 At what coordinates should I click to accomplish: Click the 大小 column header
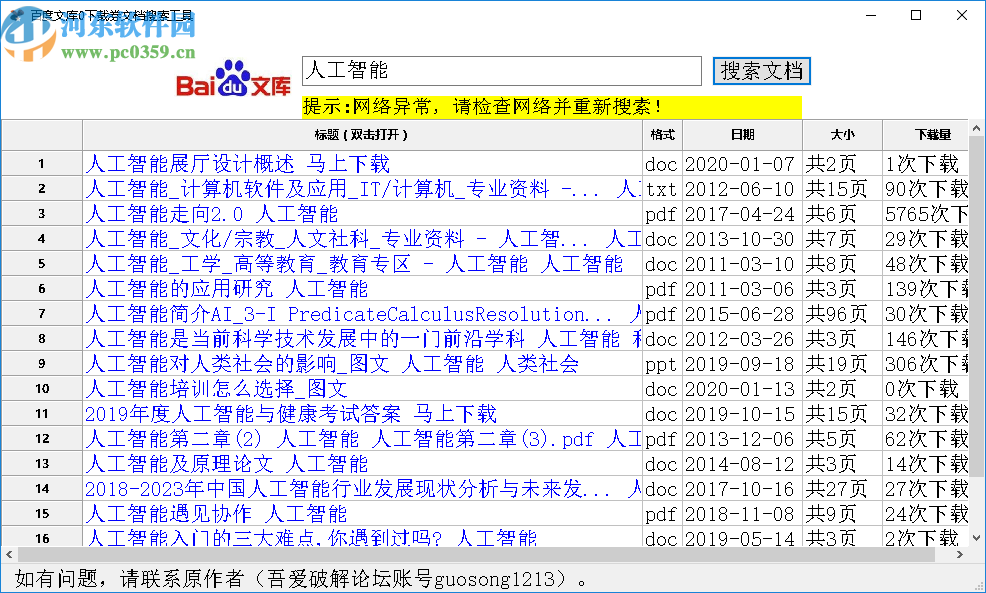coord(842,135)
